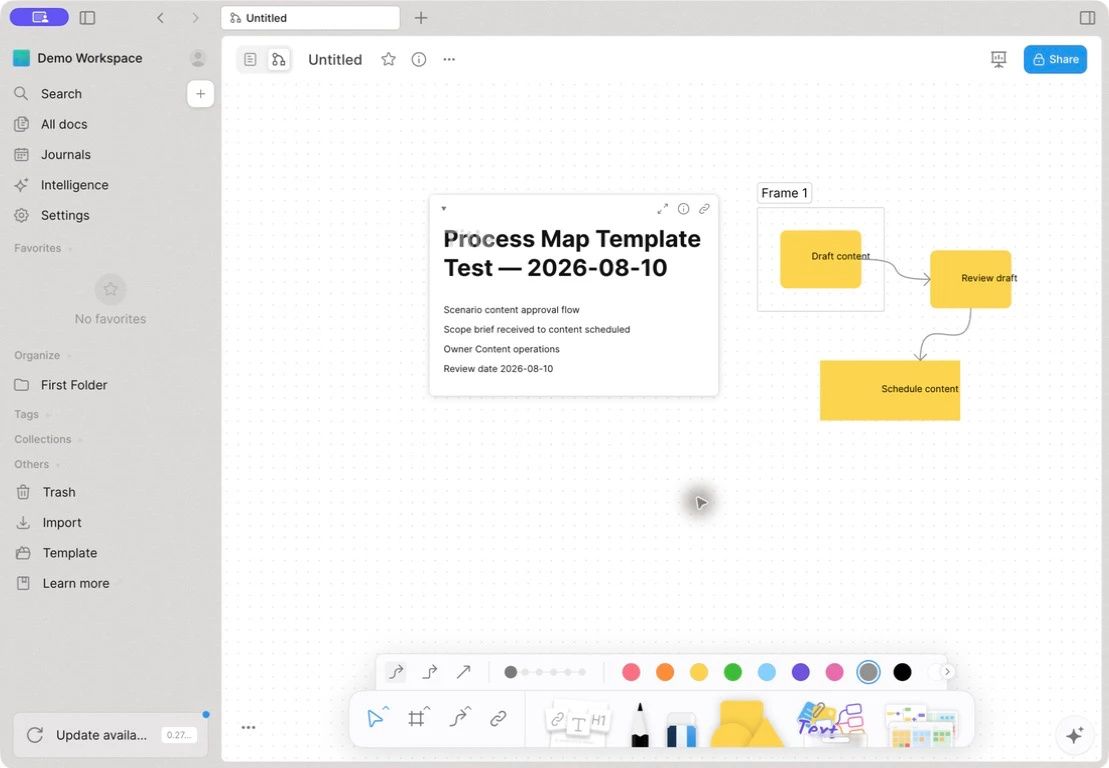Image resolution: width=1109 pixels, height=768 pixels.
Task: Select the Connector tool
Action: pos(458,718)
